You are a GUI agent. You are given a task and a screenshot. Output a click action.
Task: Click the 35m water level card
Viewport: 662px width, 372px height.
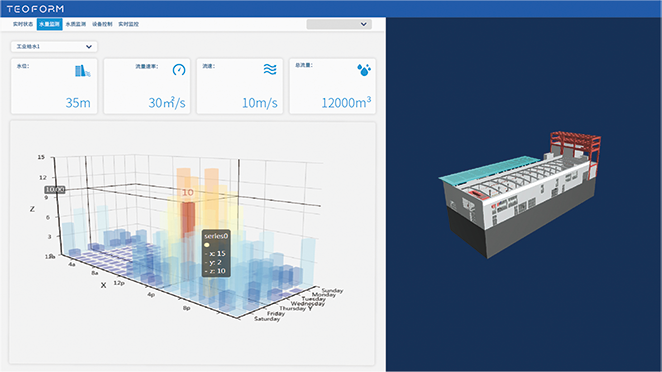coord(54,86)
